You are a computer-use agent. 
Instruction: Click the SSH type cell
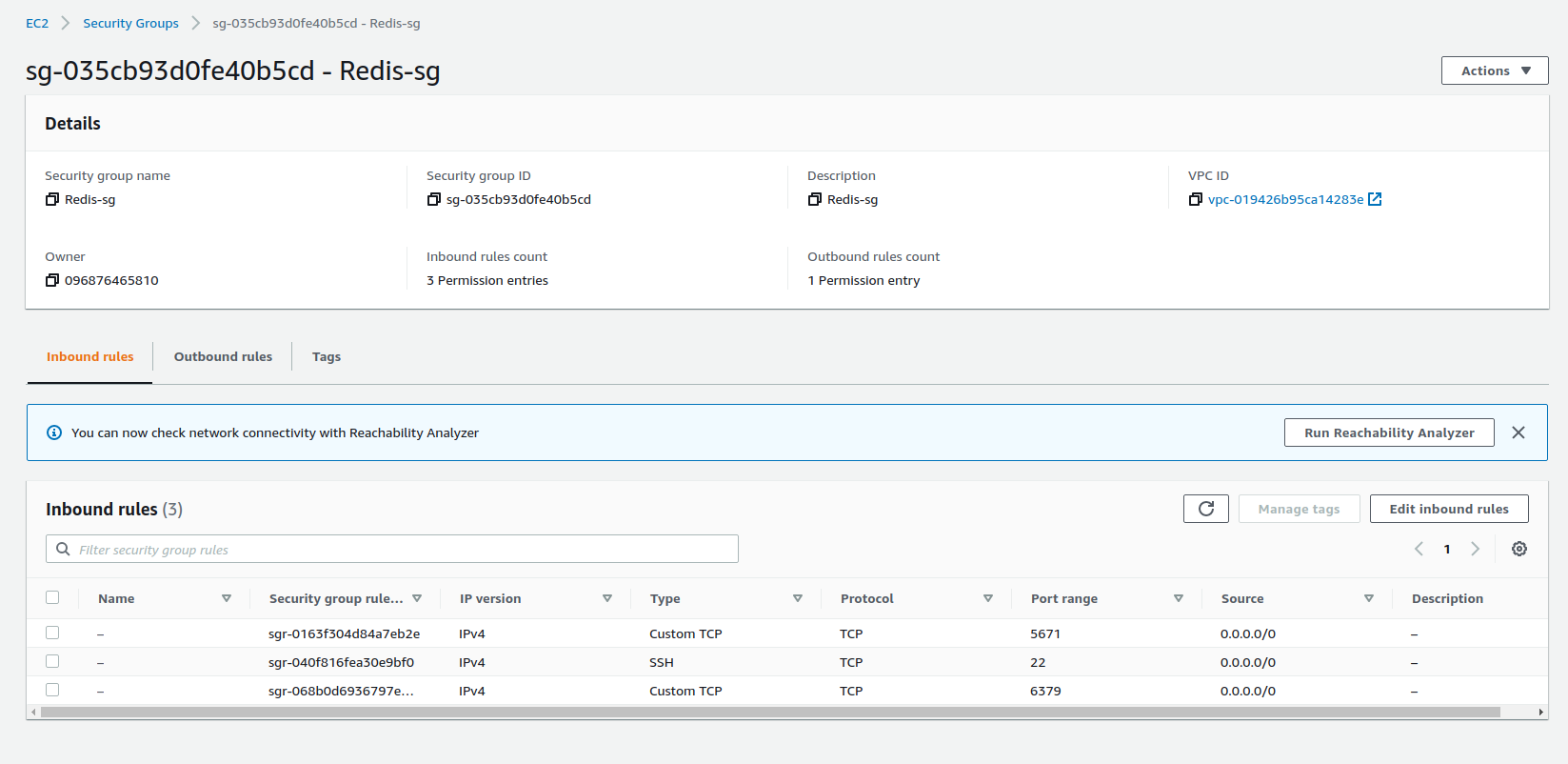point(662,662)
